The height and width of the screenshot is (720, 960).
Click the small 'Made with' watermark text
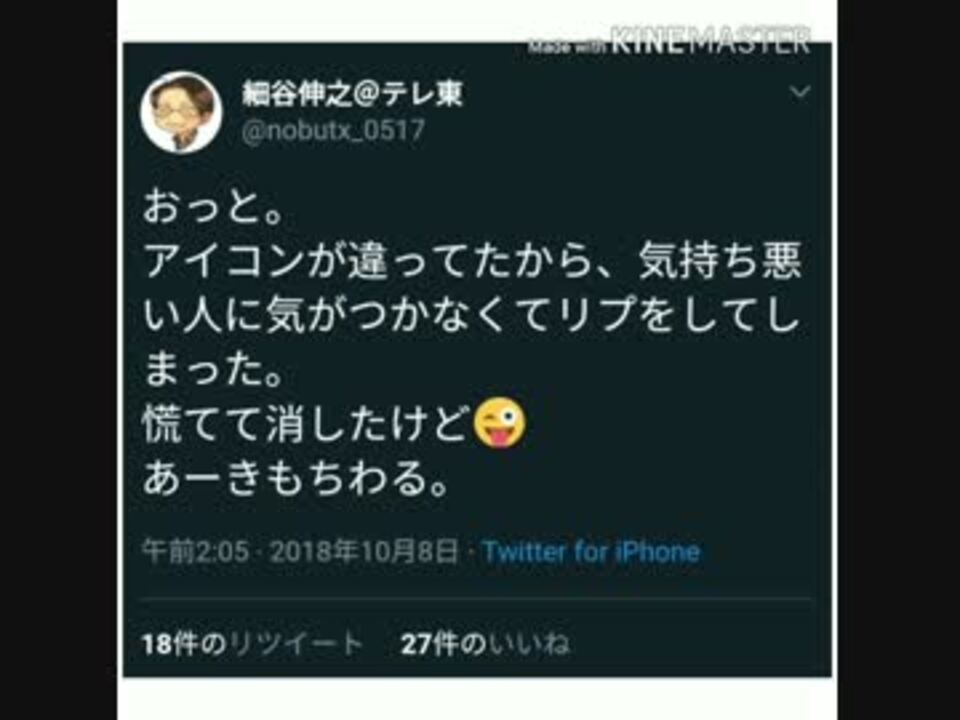click(567, 45)
